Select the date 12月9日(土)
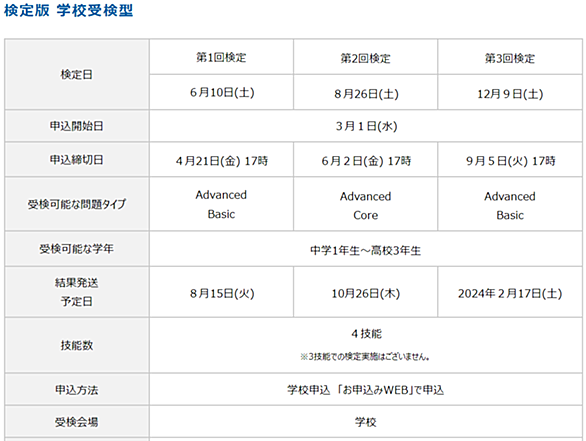586x441 pixels. (x=510, y=93)
